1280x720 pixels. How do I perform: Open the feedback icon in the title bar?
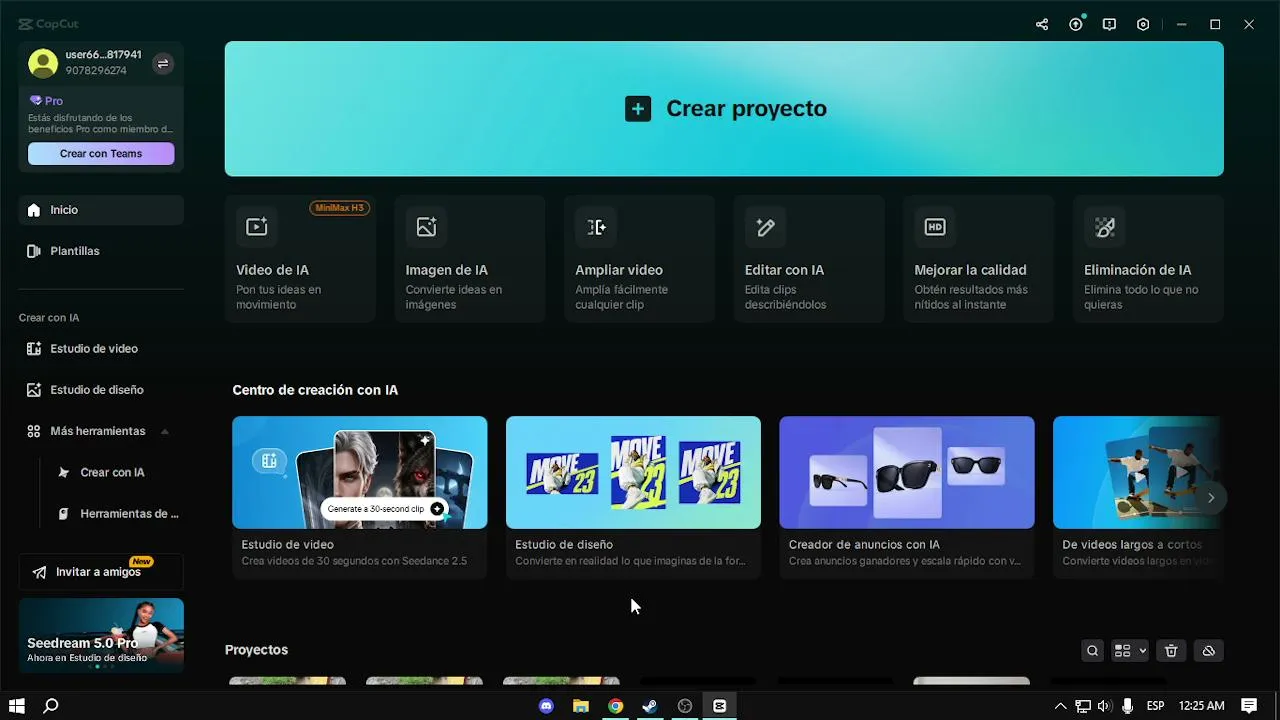click(x=1109, y=25)
